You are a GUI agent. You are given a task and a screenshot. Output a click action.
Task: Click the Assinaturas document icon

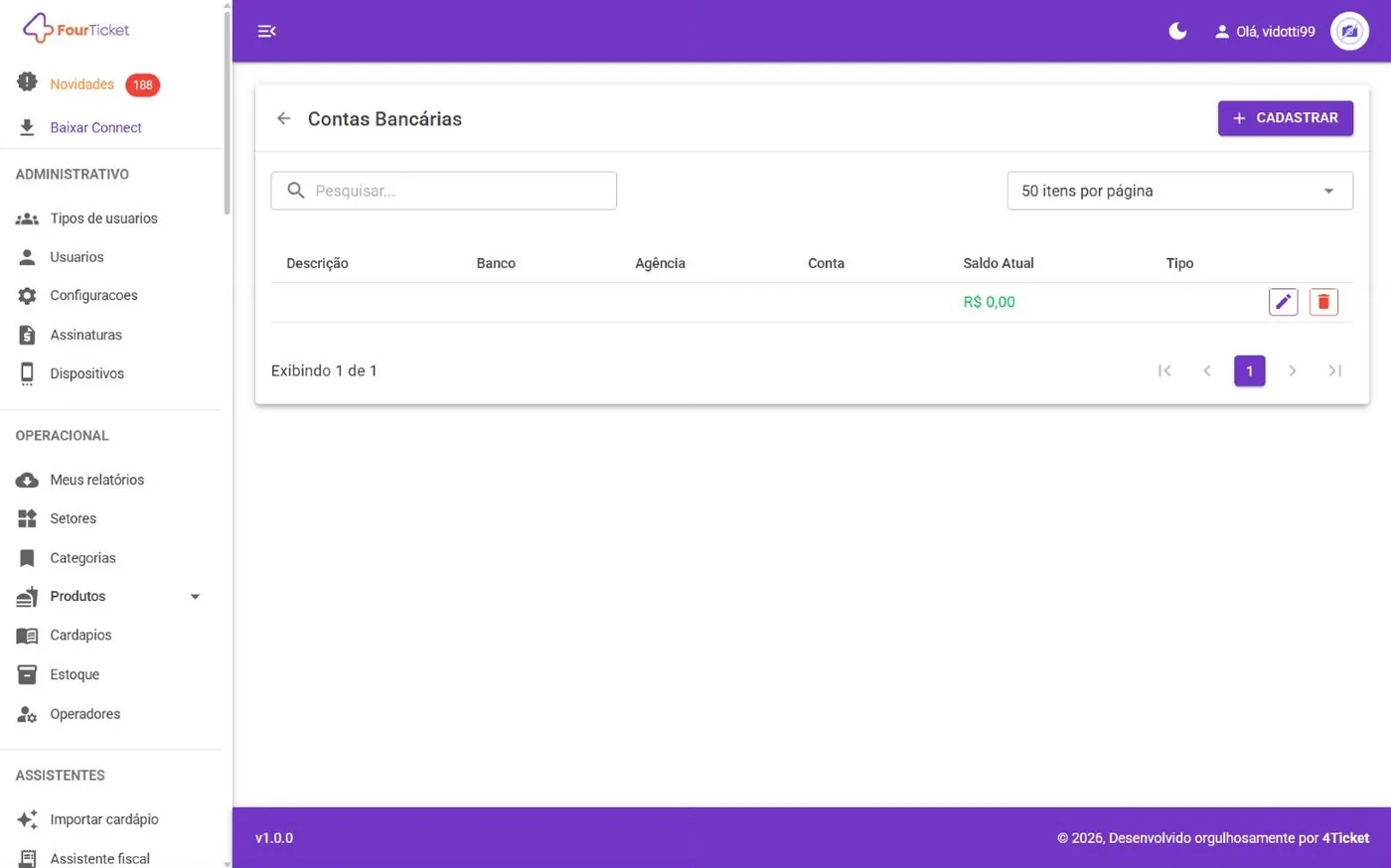[x=27, y=335]
